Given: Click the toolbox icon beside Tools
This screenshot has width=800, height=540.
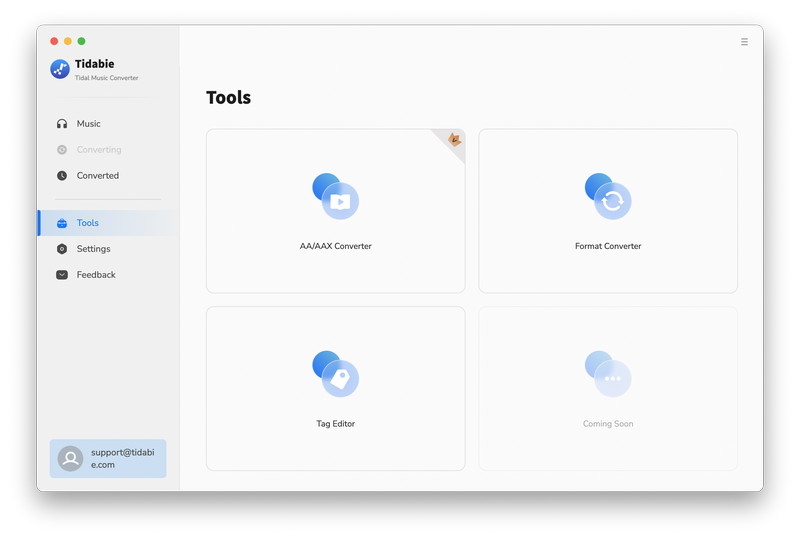Looking at the screenshot, I should point(62,223).
